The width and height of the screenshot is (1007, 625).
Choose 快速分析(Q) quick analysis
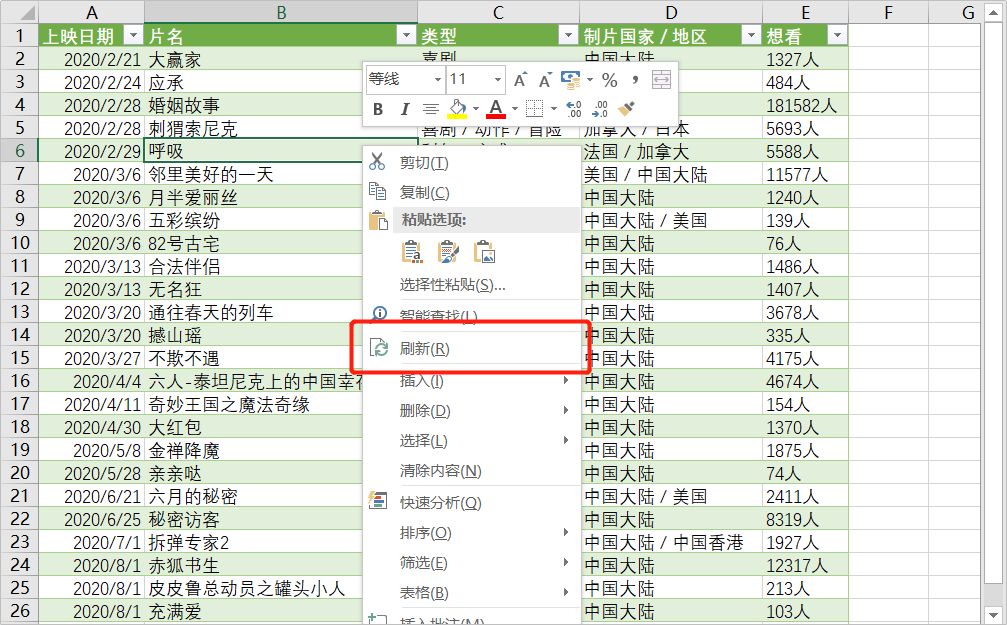point(470,502)
